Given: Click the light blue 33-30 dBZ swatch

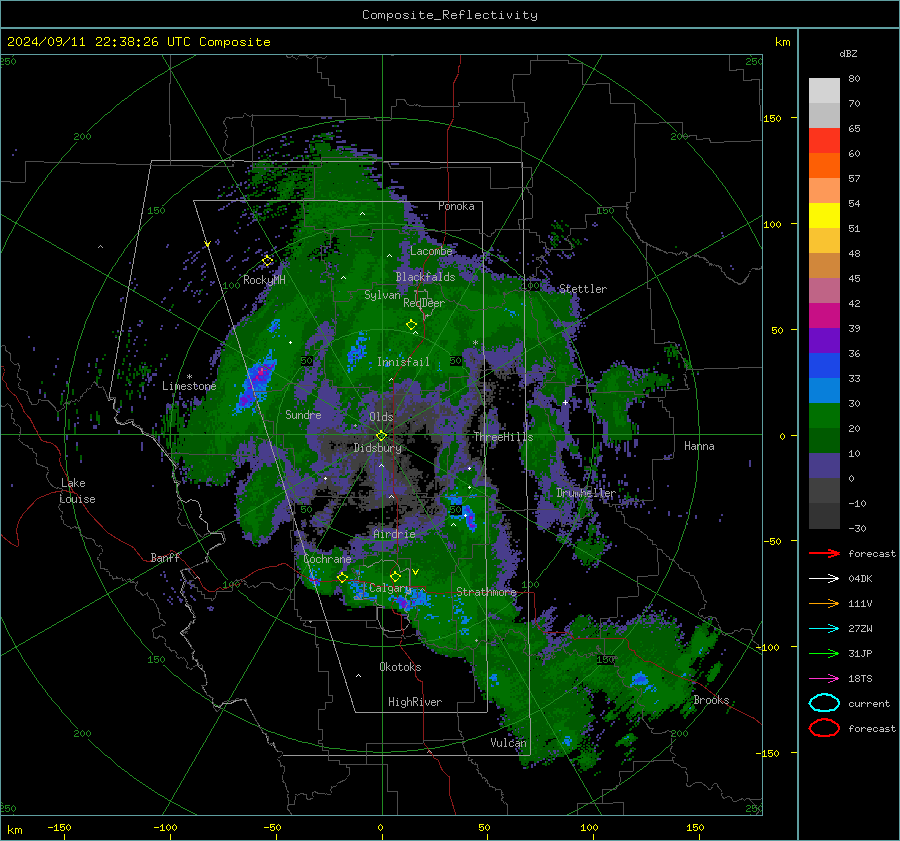Looking at the screenshot, I should coord(824,391).
